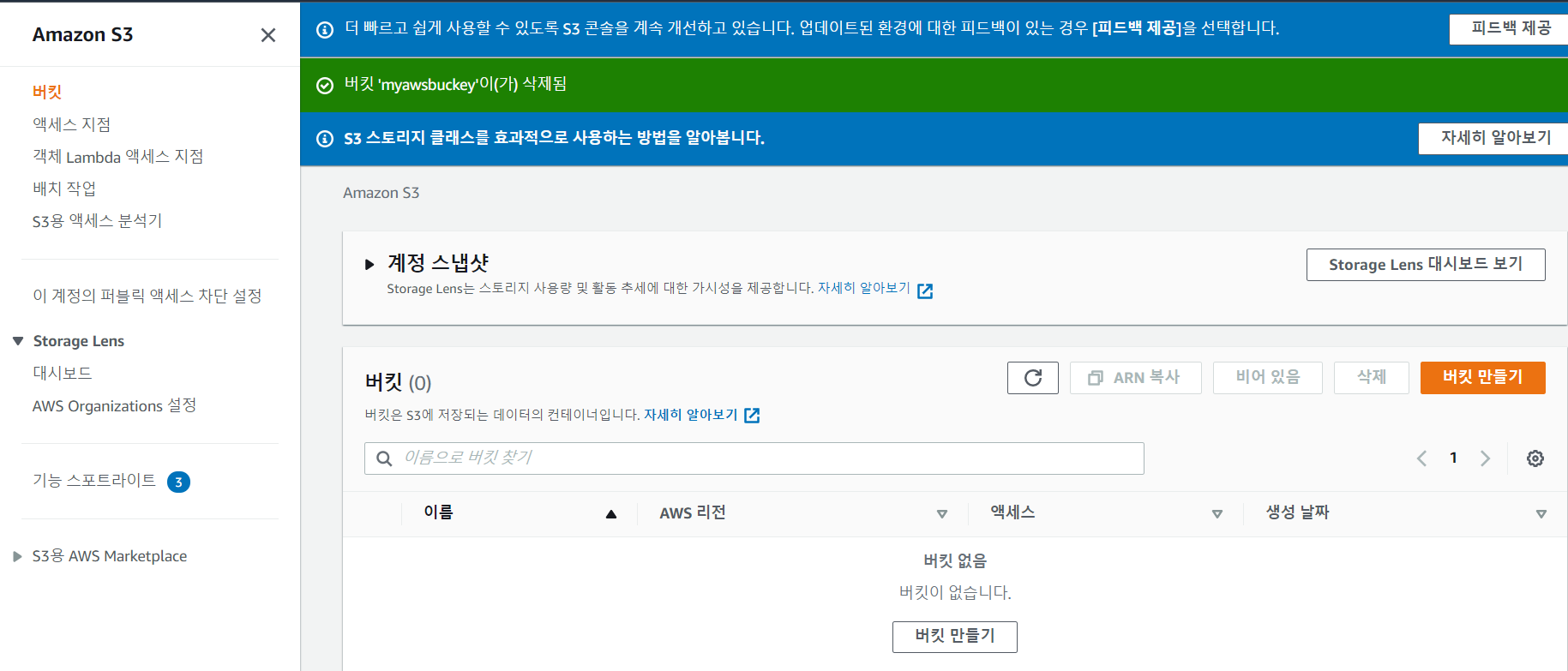Sort by 액세스 column arrow
The image size is (1568, 671).
(1217, 514)
